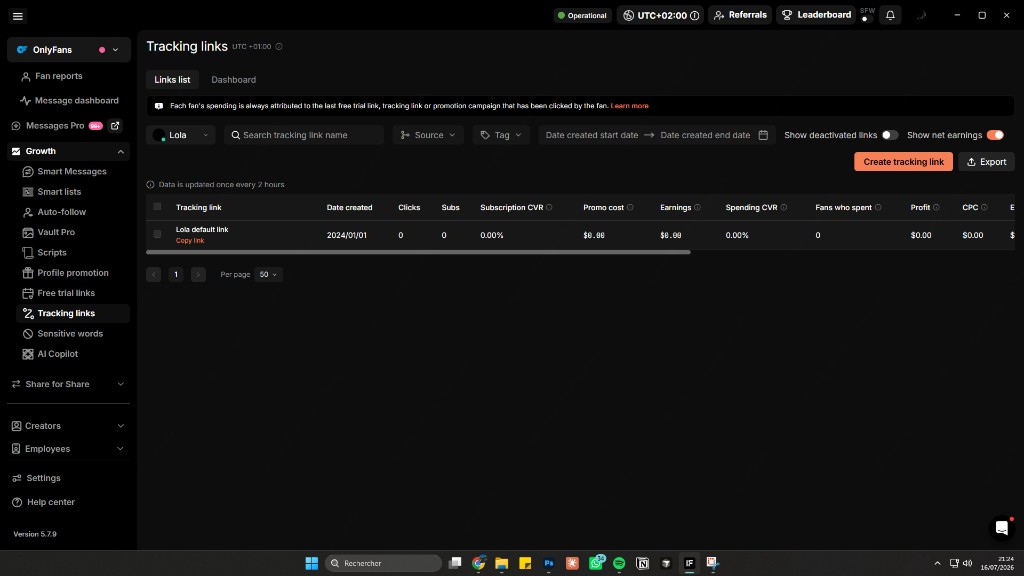Toggle Show deactivated links switch

(x=889, y=135)
